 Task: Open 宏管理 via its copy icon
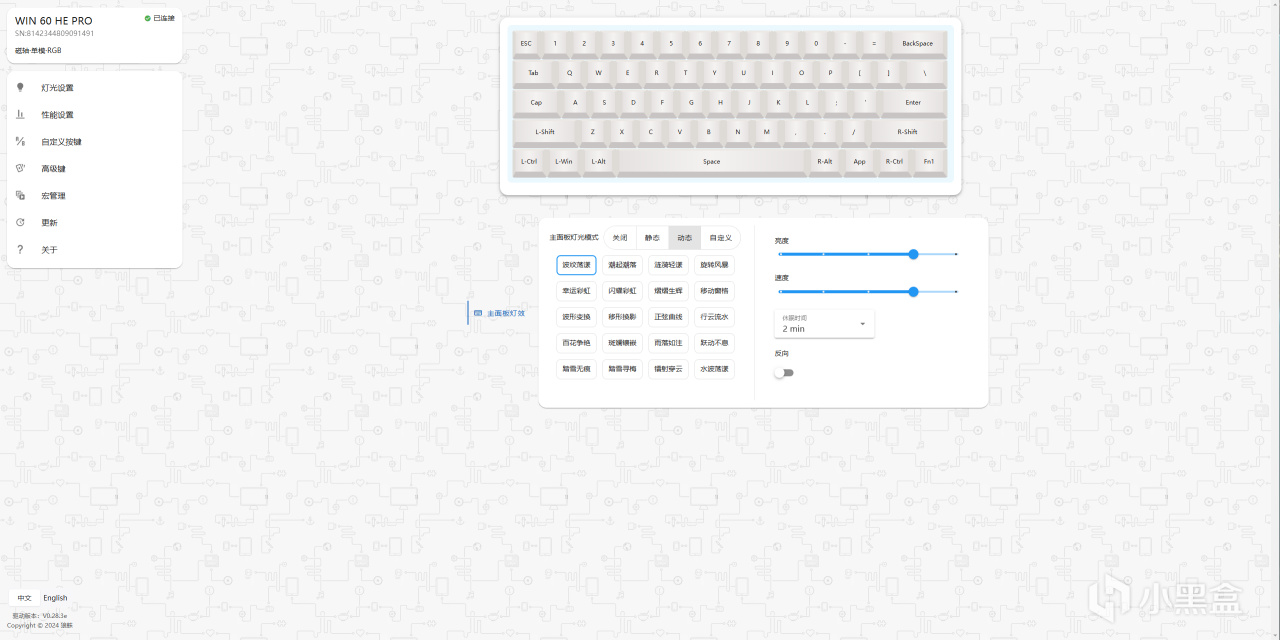[20, 196]
